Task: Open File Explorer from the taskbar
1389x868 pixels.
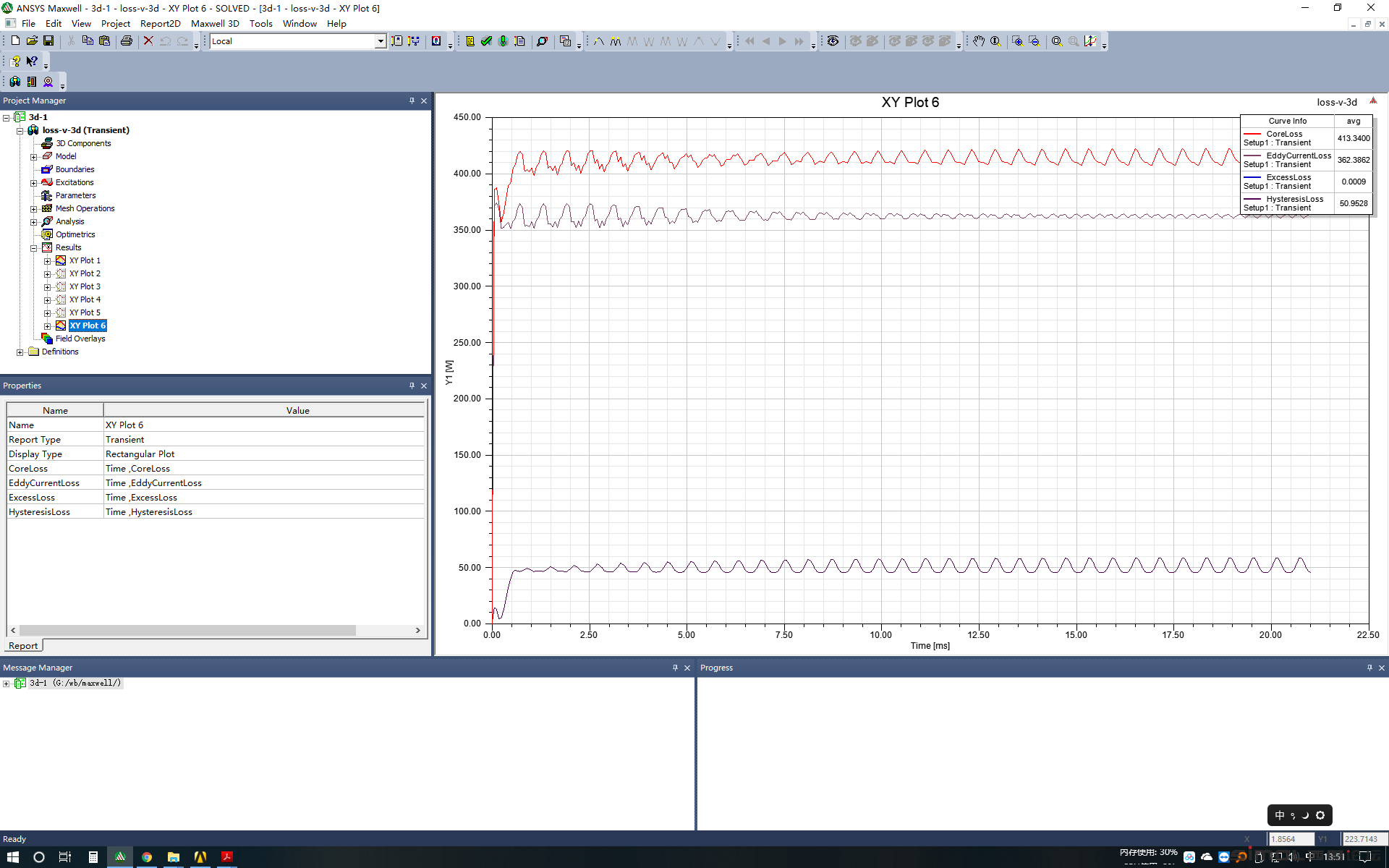Action: [174, 857]
